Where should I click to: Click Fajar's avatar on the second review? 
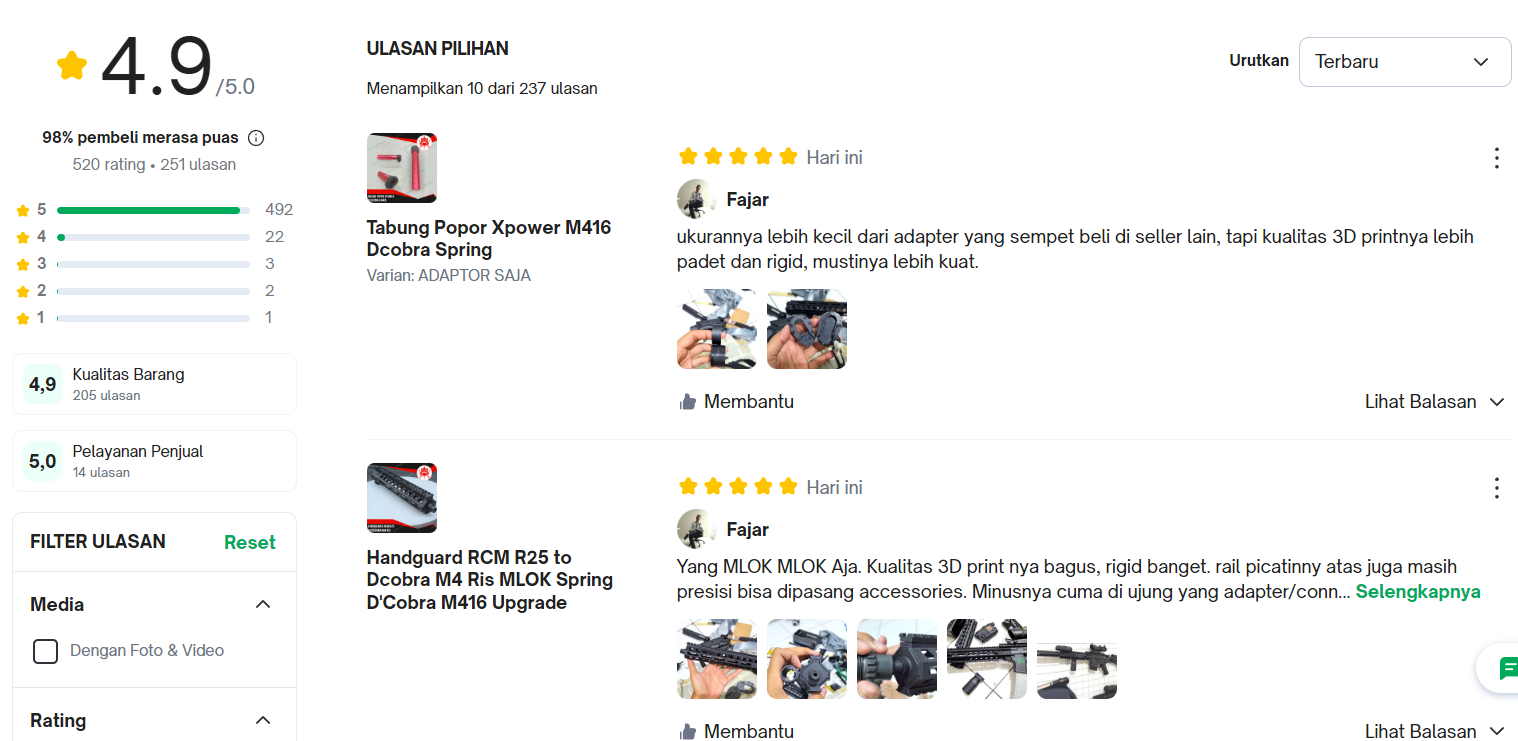click(x=696, y=529)
